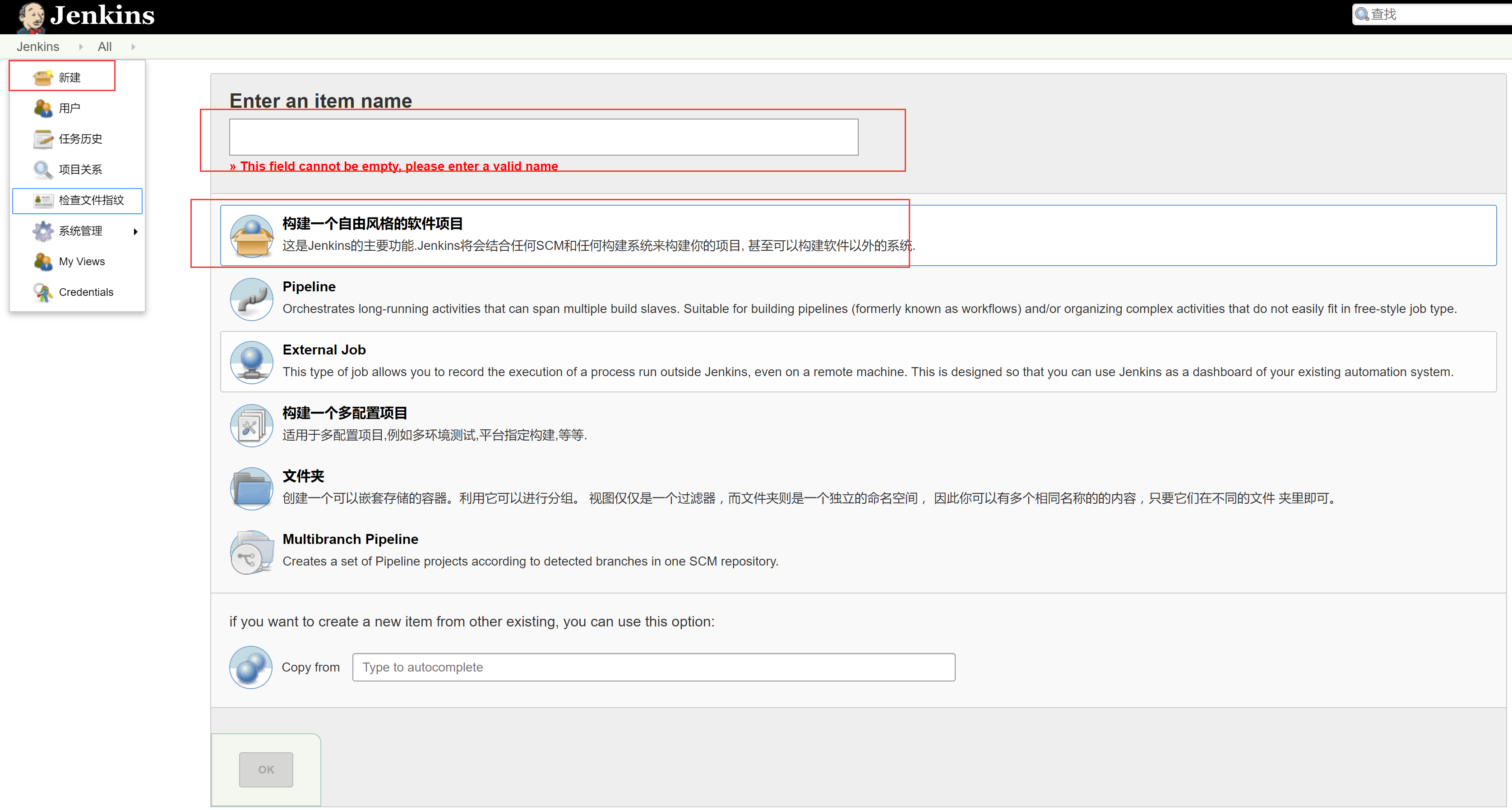
Task: Expand the 系统管理 submenu arrow
Action: coord(135,232)
